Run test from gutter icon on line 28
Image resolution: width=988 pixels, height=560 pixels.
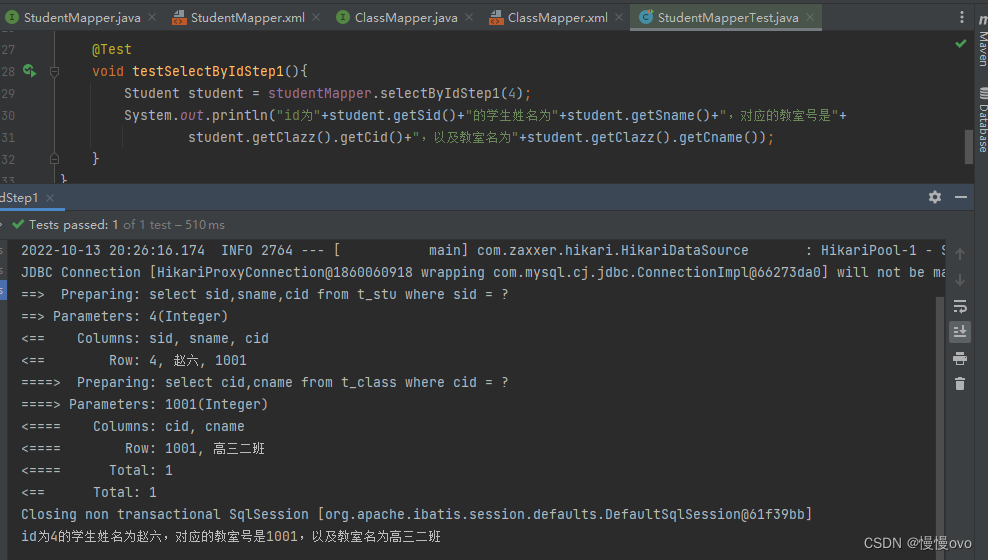[30, 71]
